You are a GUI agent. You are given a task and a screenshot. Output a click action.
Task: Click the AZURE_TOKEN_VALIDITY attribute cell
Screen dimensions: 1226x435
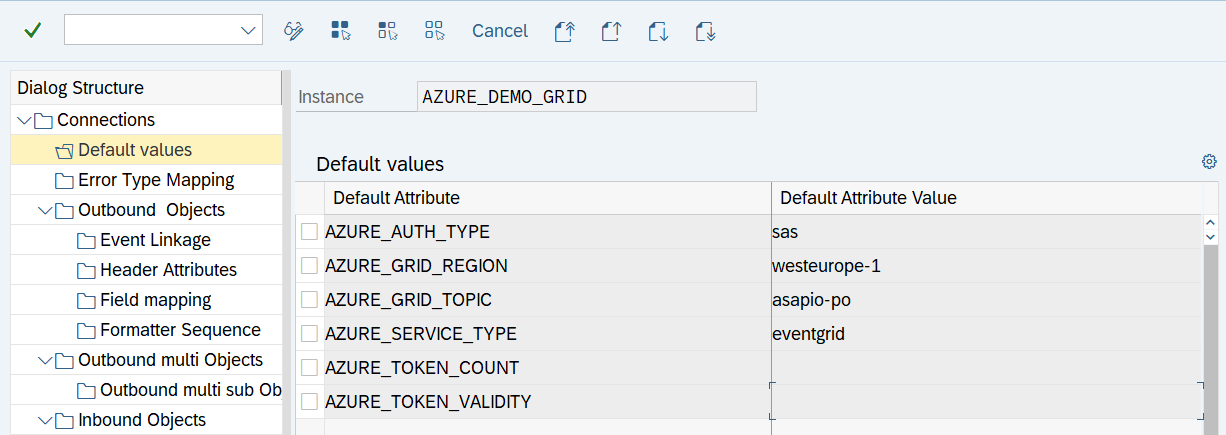[548, 402]
